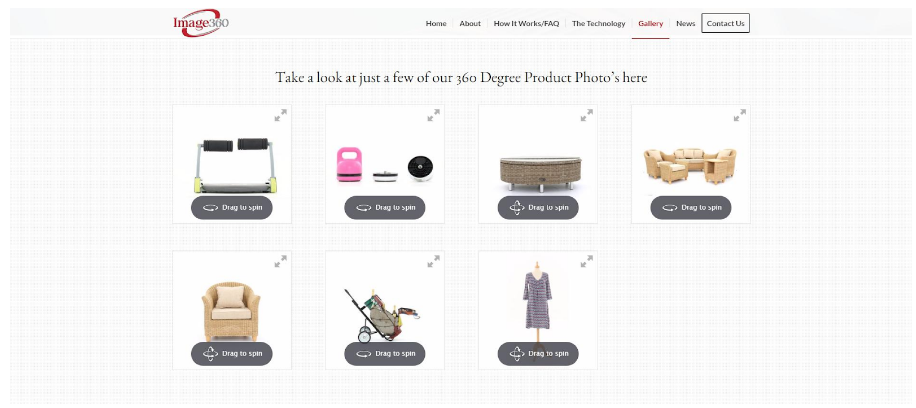
Task: Select the Gallery tab
Action: click(x=650, y=23)
